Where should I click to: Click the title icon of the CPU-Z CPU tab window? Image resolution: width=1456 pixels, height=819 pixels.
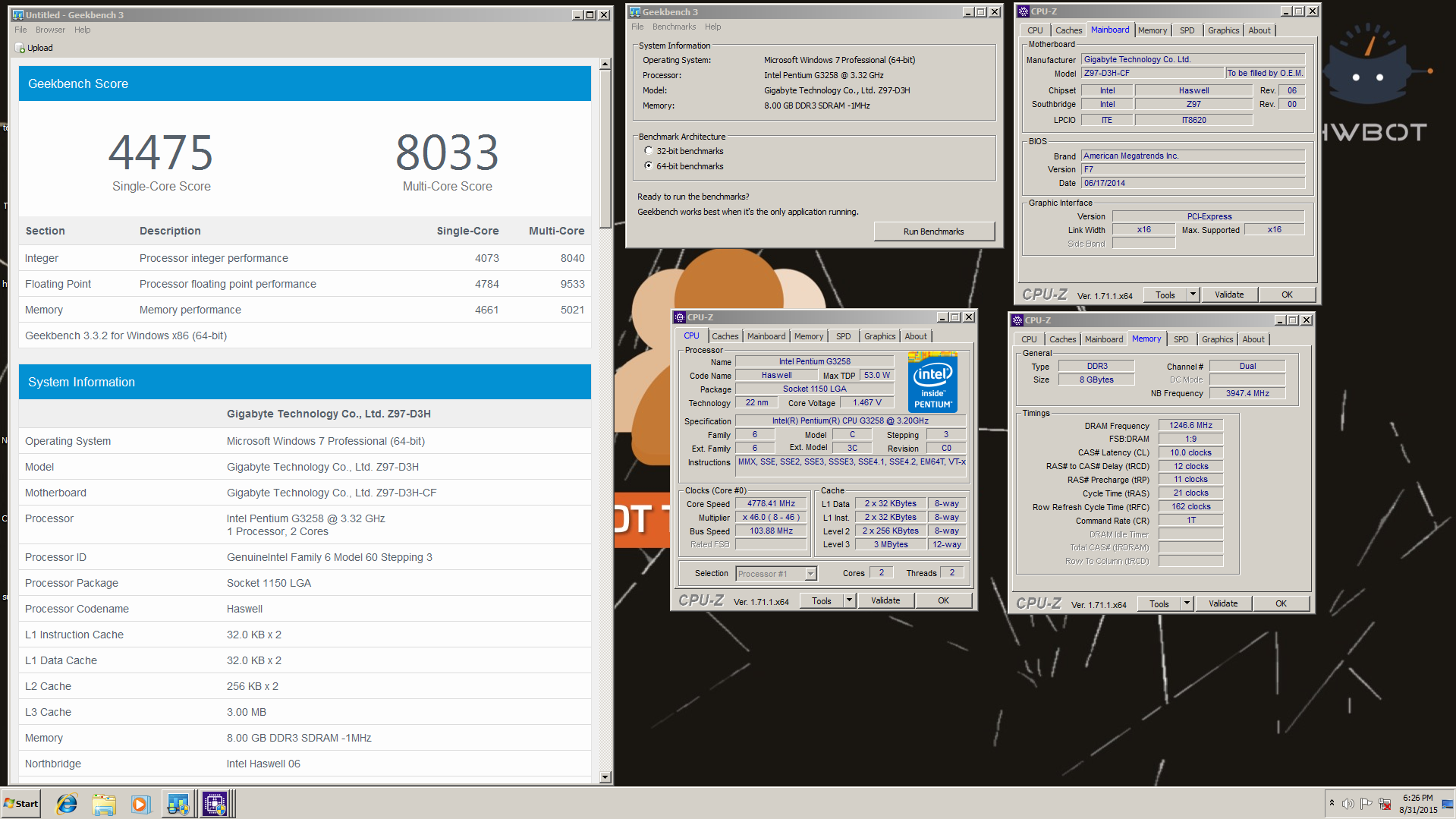pos(680,317)
